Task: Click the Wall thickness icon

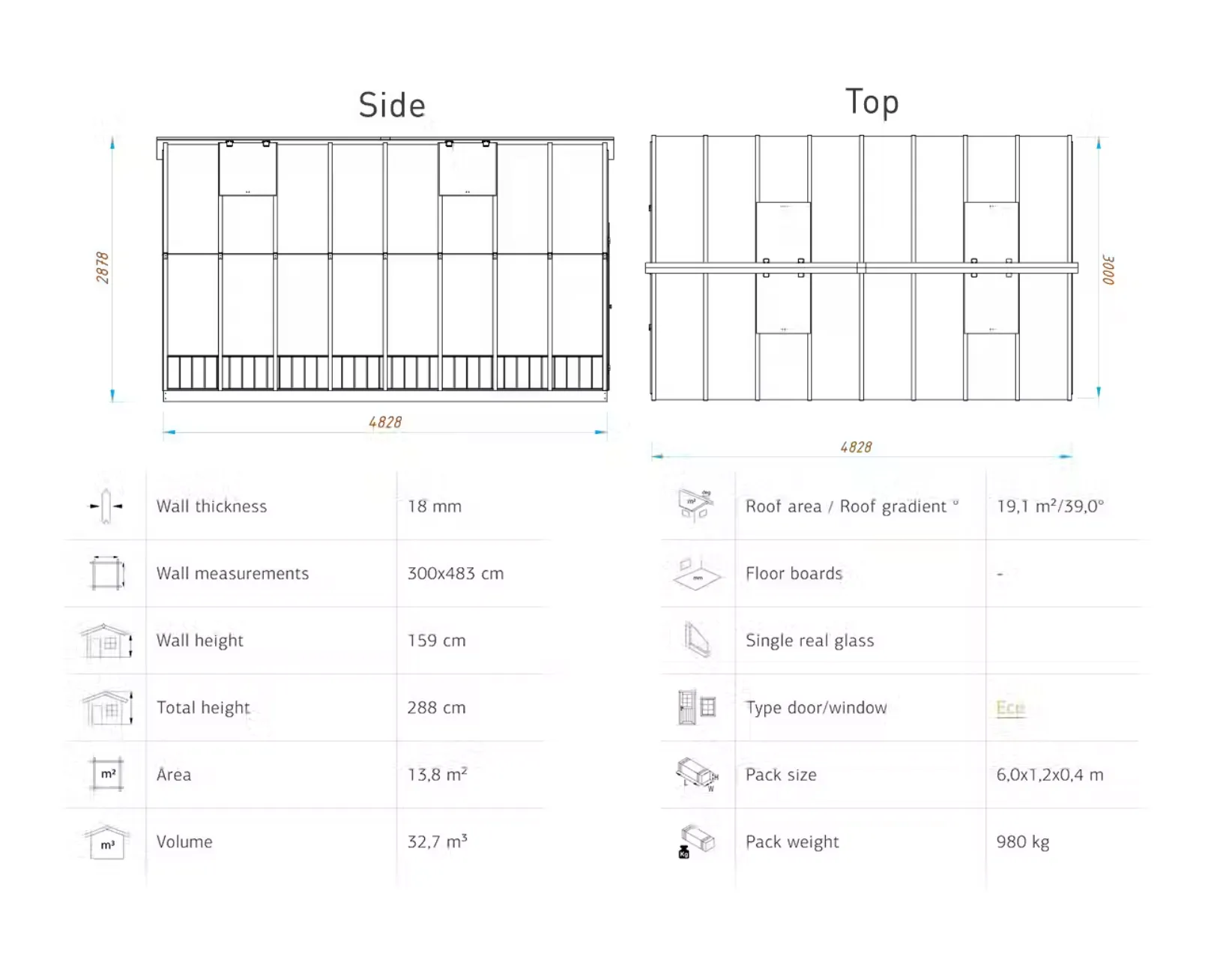Action: pyautogui.click(x=106, y=506)
